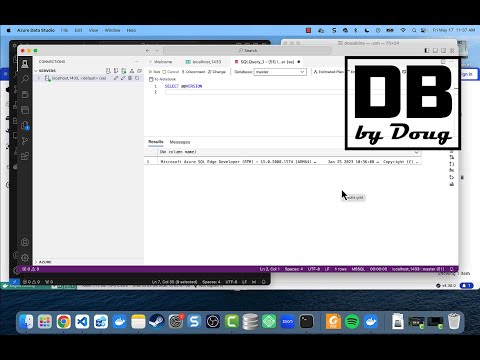Click New Connection icon in Servers header
Screen dimensions: 480x360
tap(108, 71)
